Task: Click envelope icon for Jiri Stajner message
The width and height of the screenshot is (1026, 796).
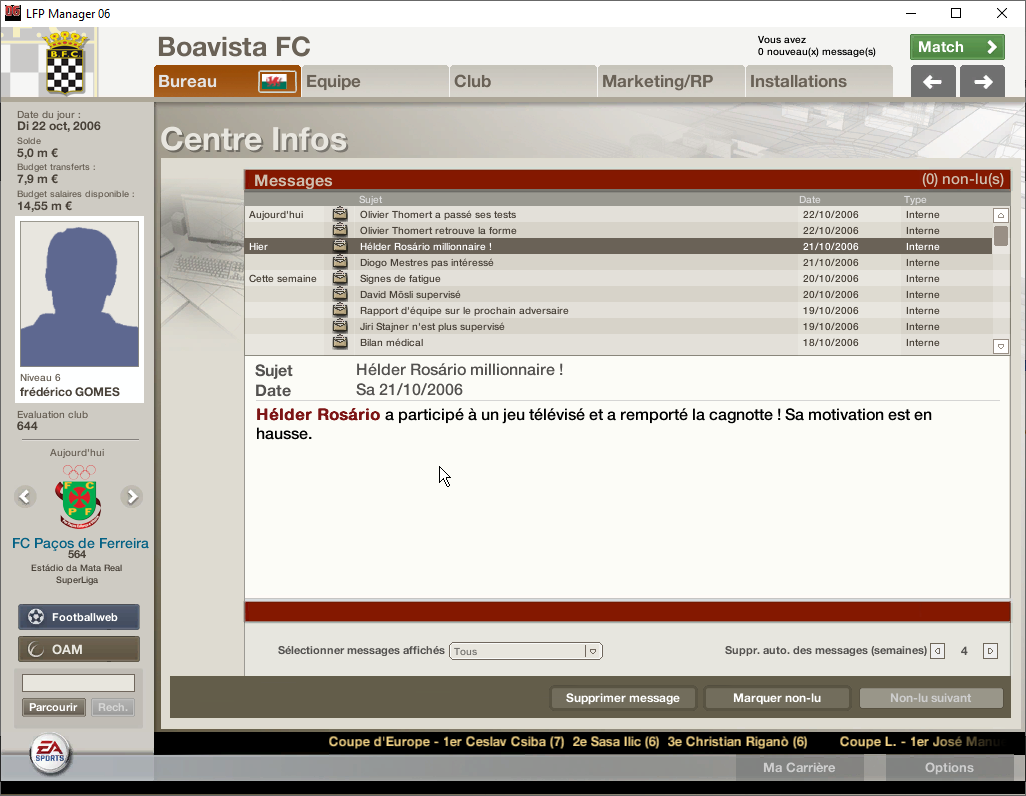Action: pos(340,326)
